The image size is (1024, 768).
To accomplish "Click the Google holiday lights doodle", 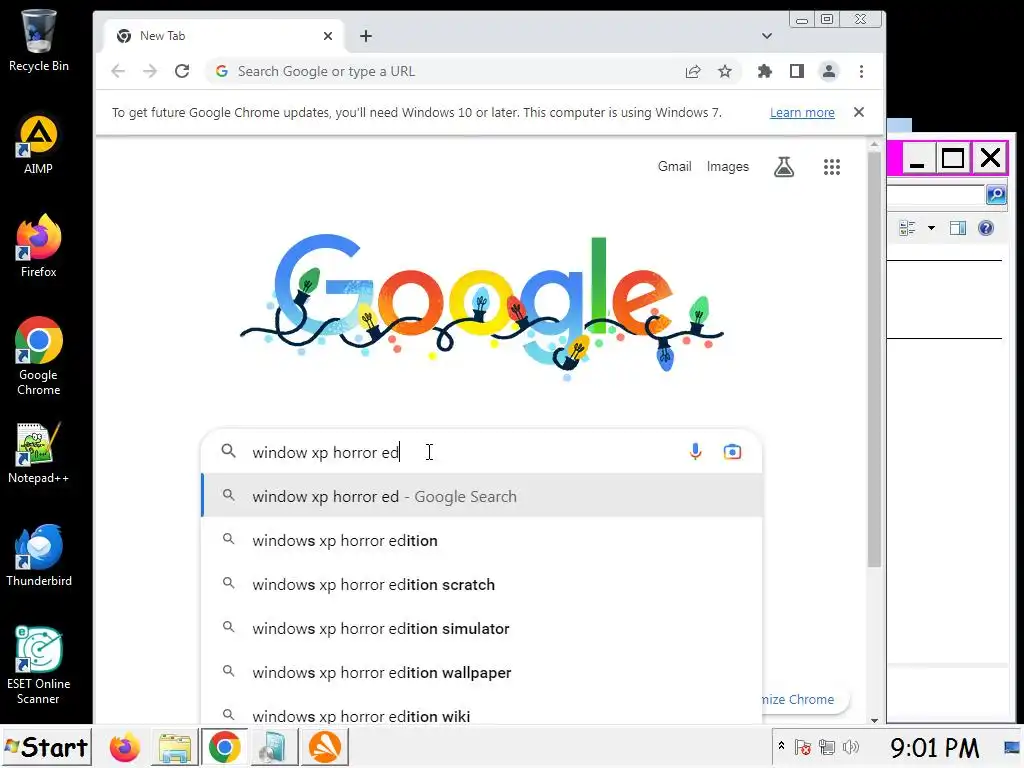I will 482,307.
